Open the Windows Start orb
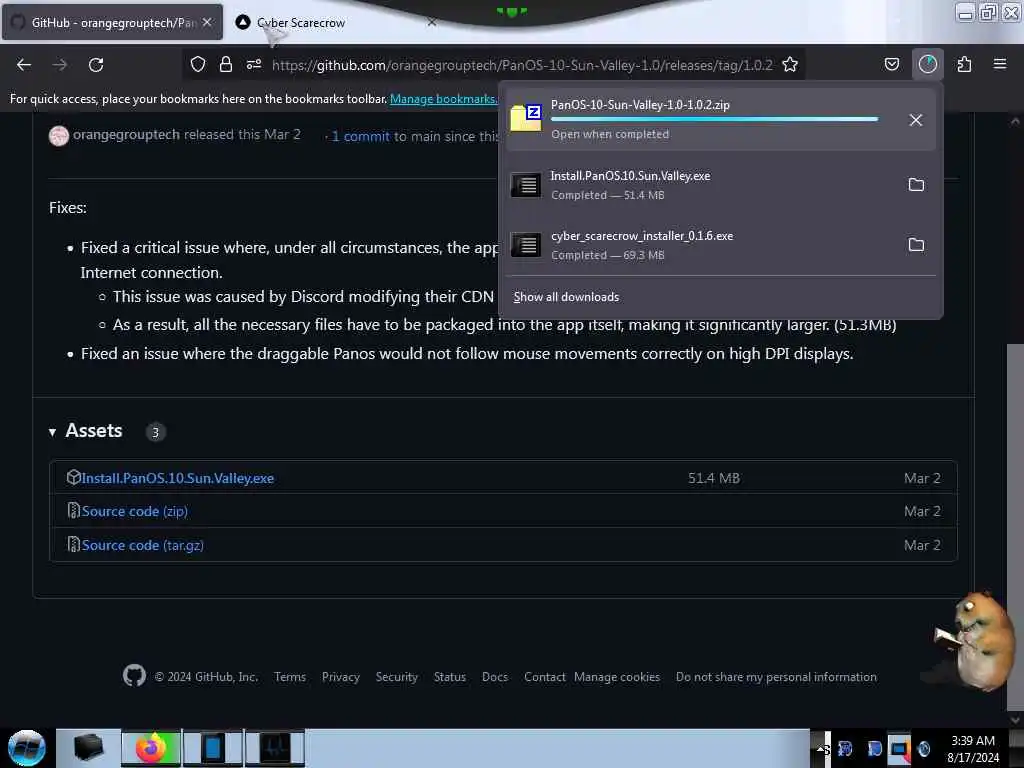Image resolution: width=1024 pixels, height=768 pixels. [26, 748]
